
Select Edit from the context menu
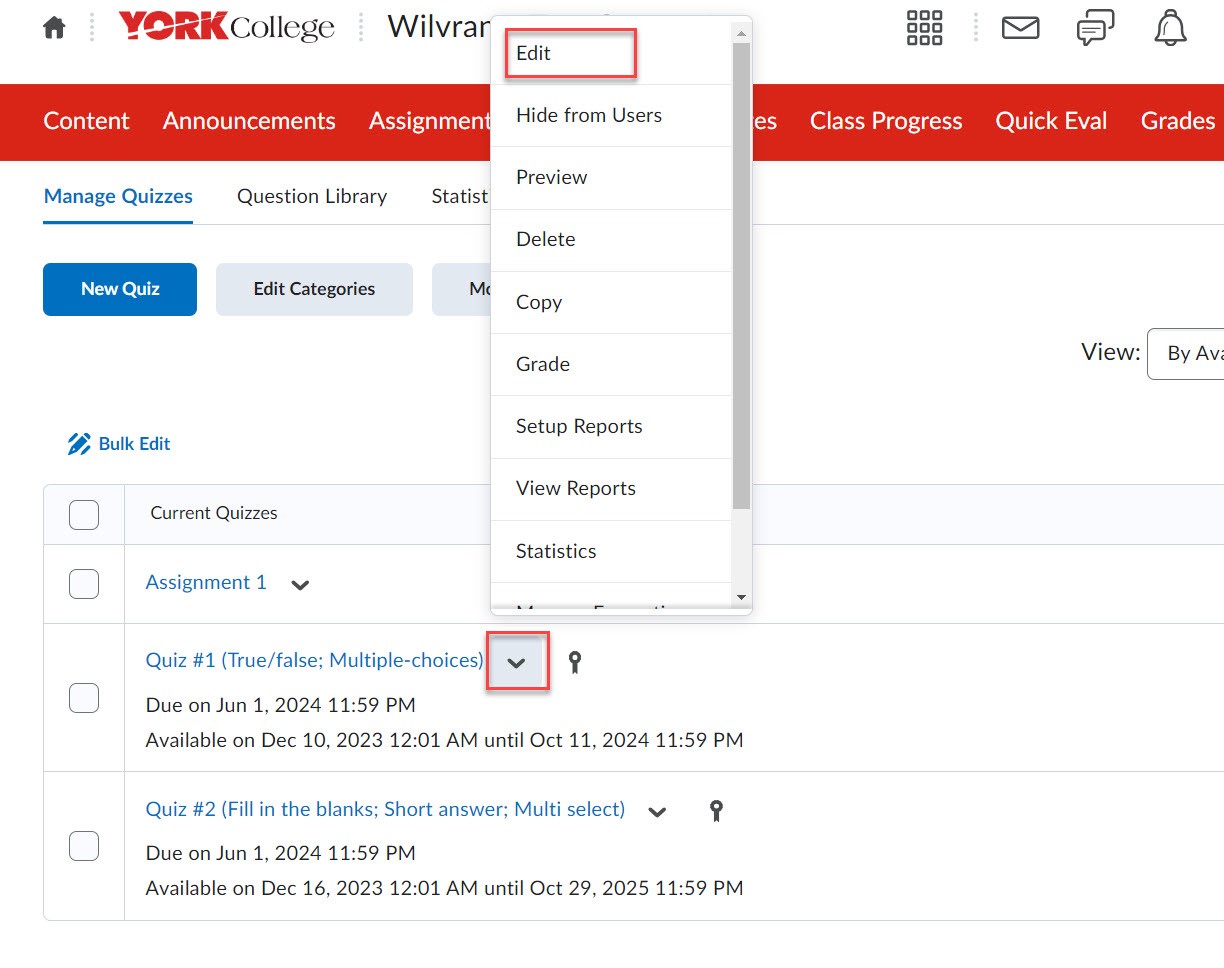pyautogui.click(x=534, y=54)
